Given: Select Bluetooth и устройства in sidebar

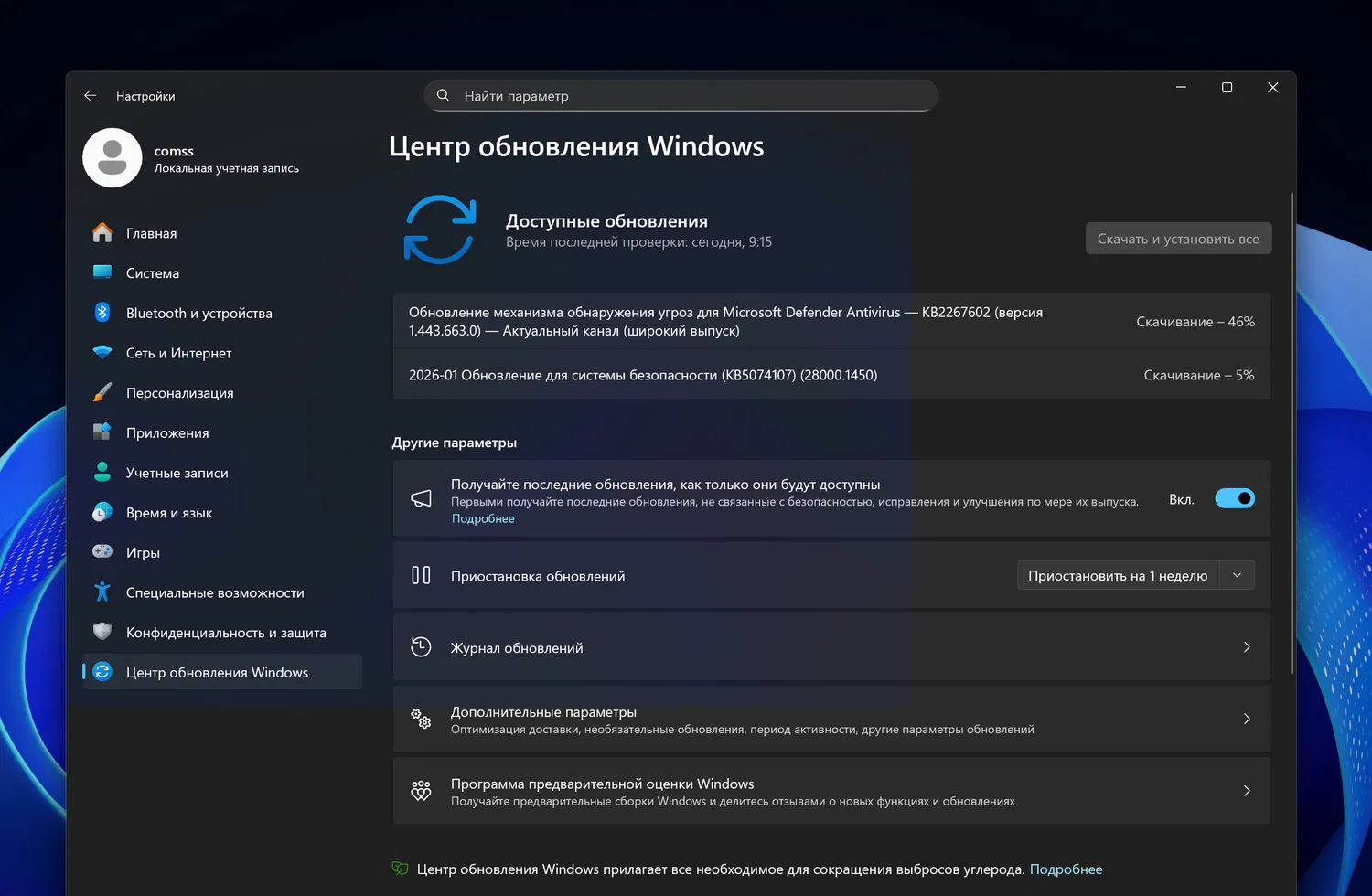Looking at the screenshot, I should (x=222, y=313).
